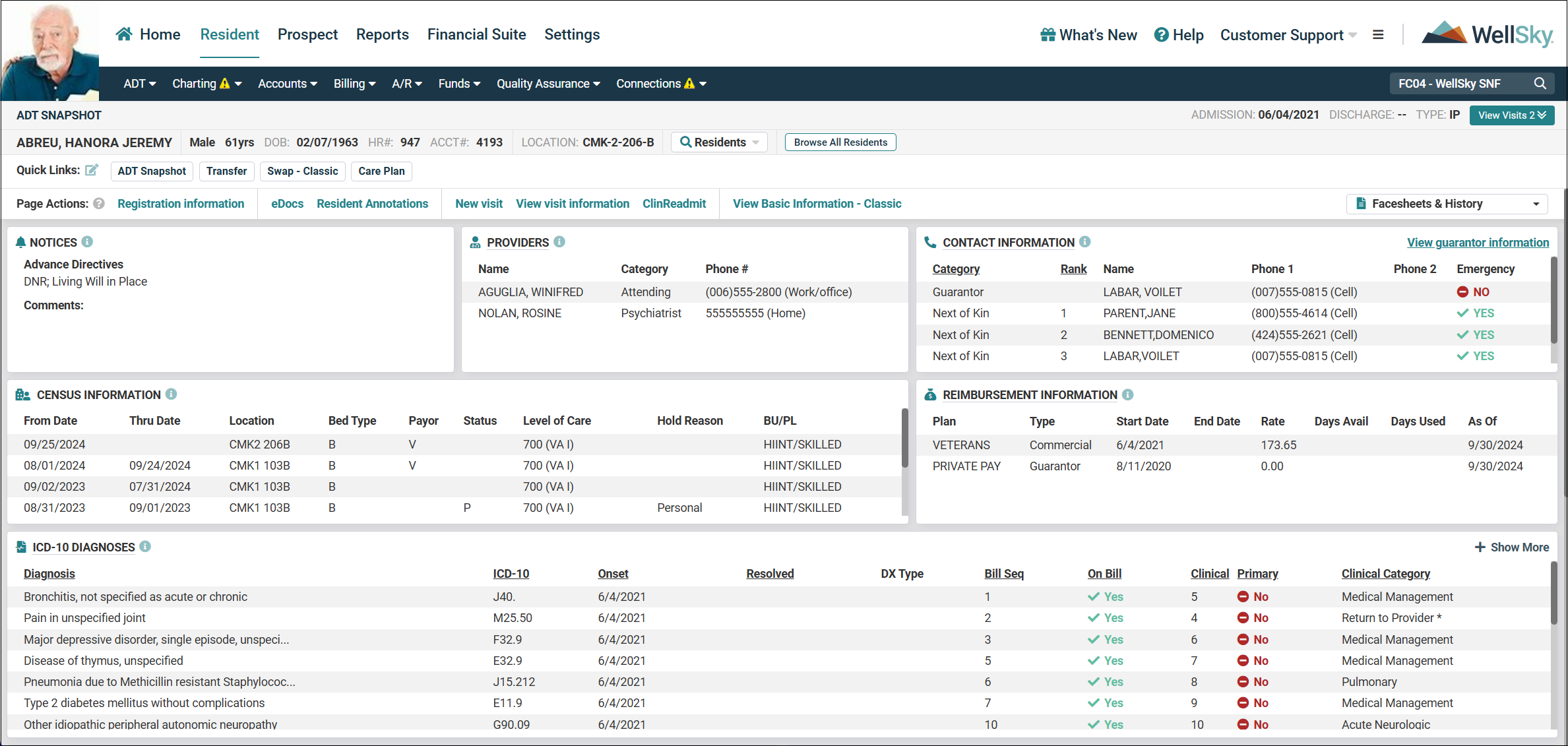Expand the Facesheets & History dropdown
This screenshot has width=1568, height=746.
coord(1537,203)
